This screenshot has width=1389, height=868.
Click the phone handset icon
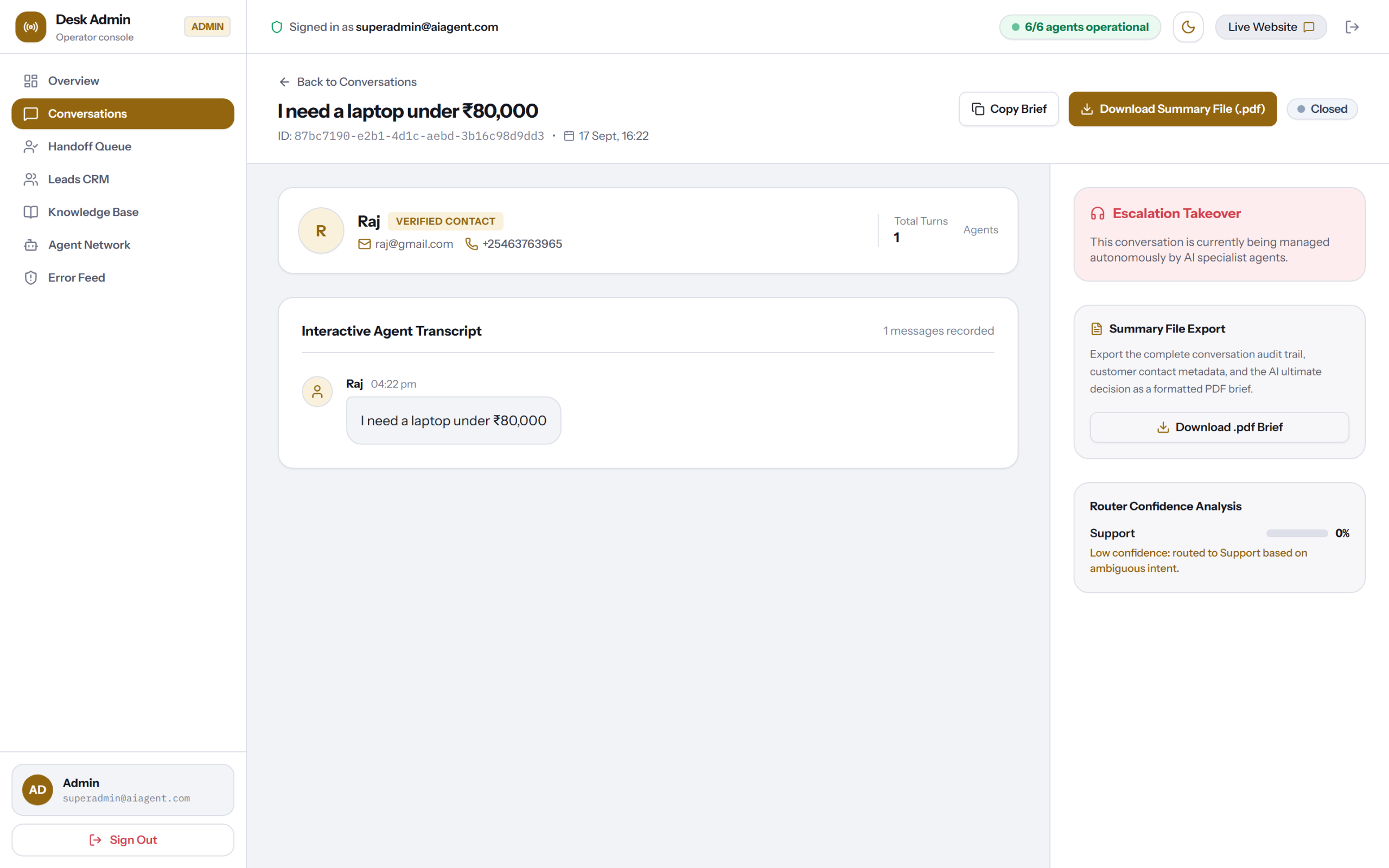471,244
